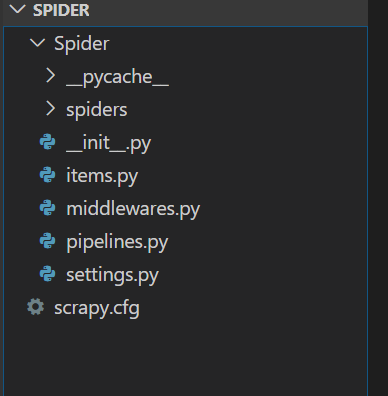Expand the spiders folder chevron

click(50, 109)
